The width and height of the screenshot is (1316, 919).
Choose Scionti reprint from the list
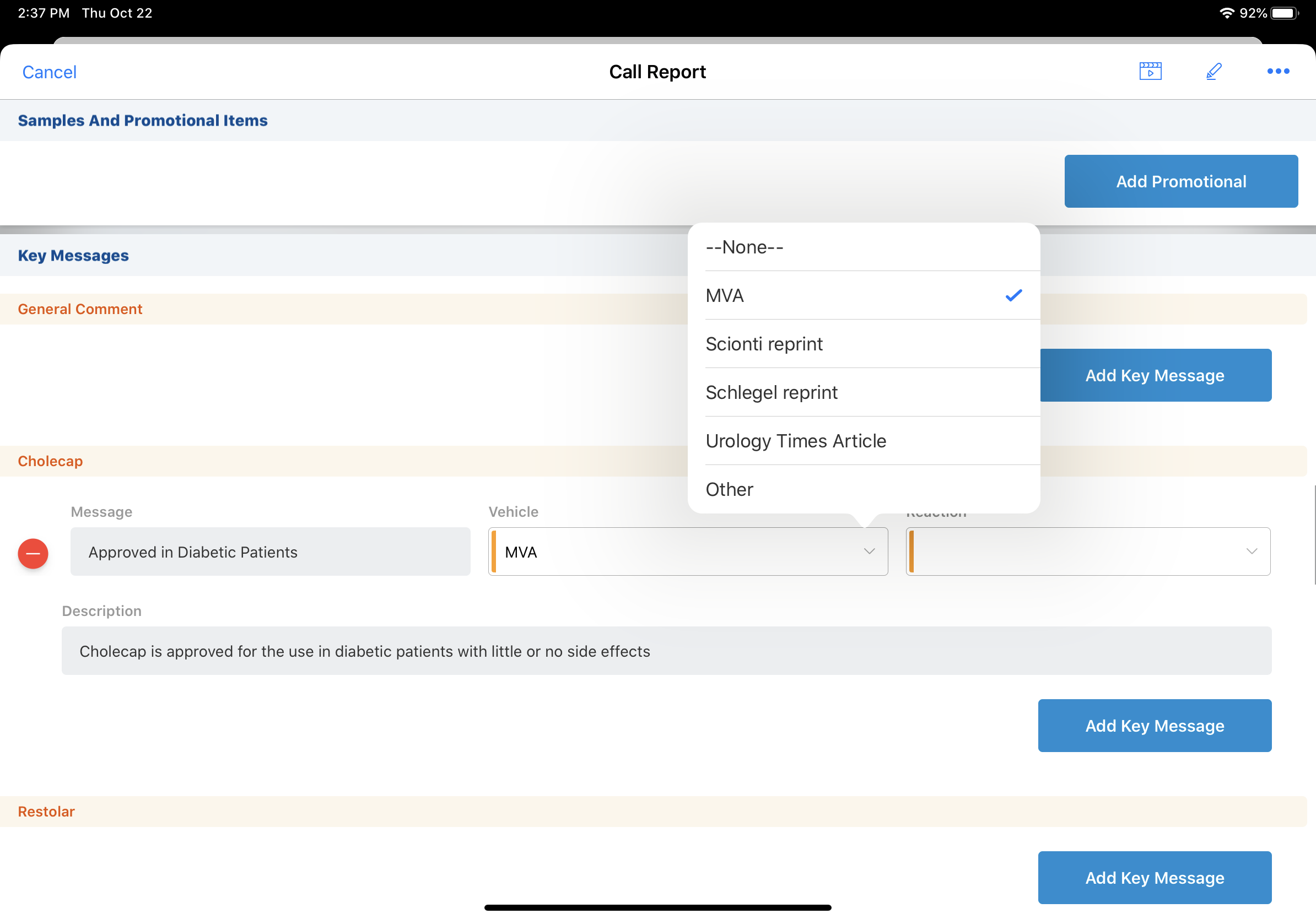764,344
